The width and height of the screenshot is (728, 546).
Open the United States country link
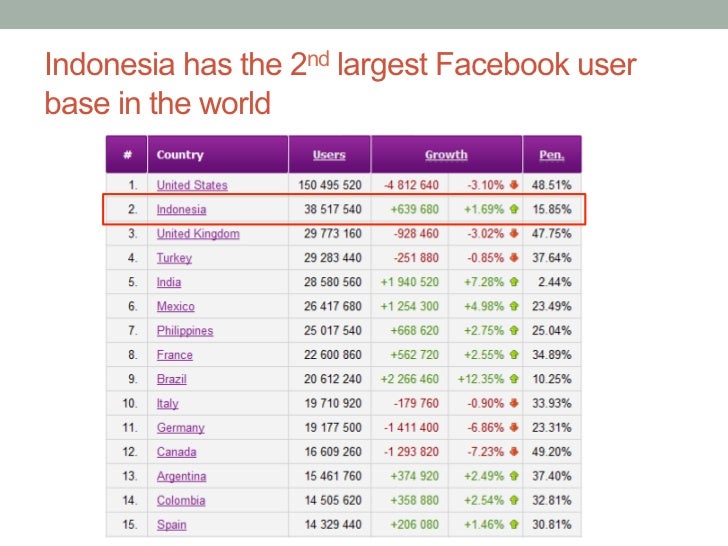point(192,185)
